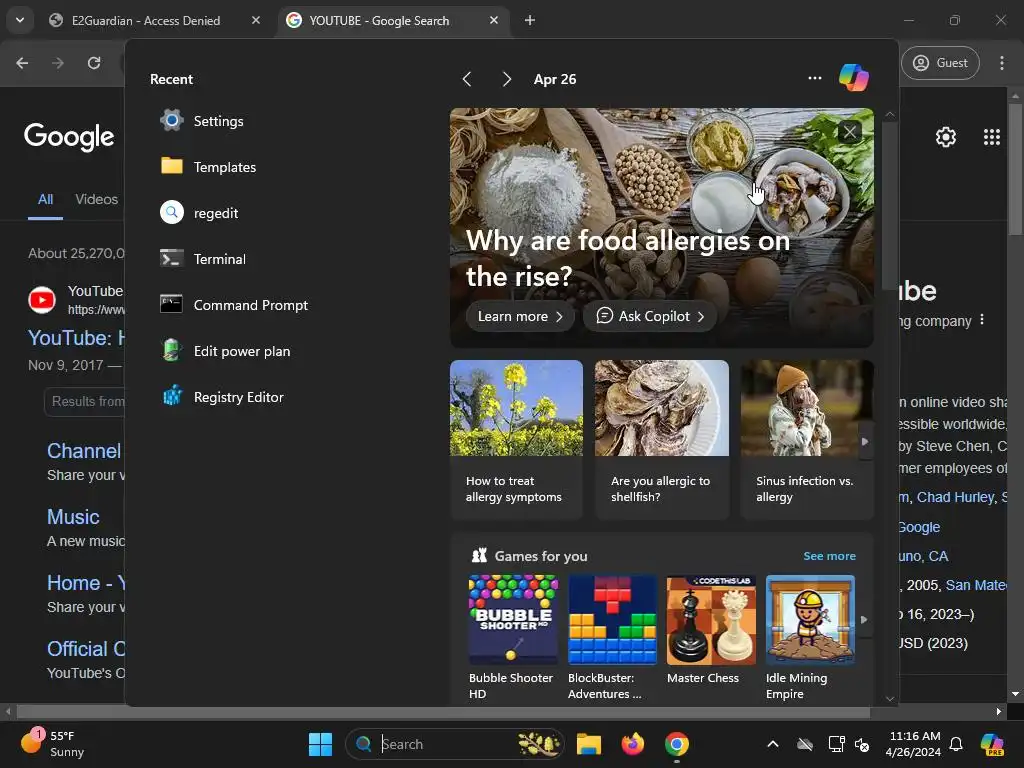Open the Channel sitelink
This screenshot has height=768, width=1024.
[84, 451]
